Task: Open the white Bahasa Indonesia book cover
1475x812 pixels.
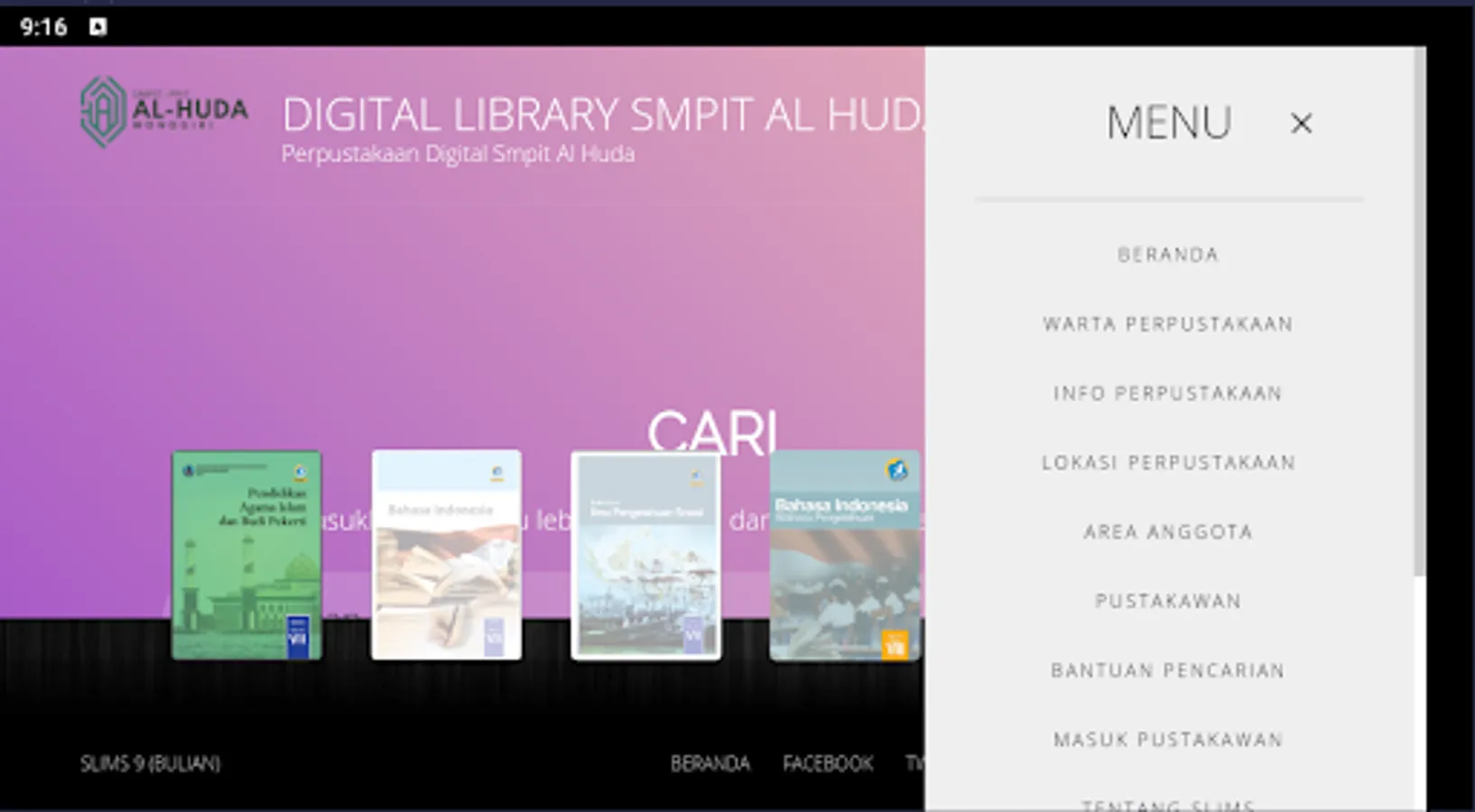Action: point(446,556)
